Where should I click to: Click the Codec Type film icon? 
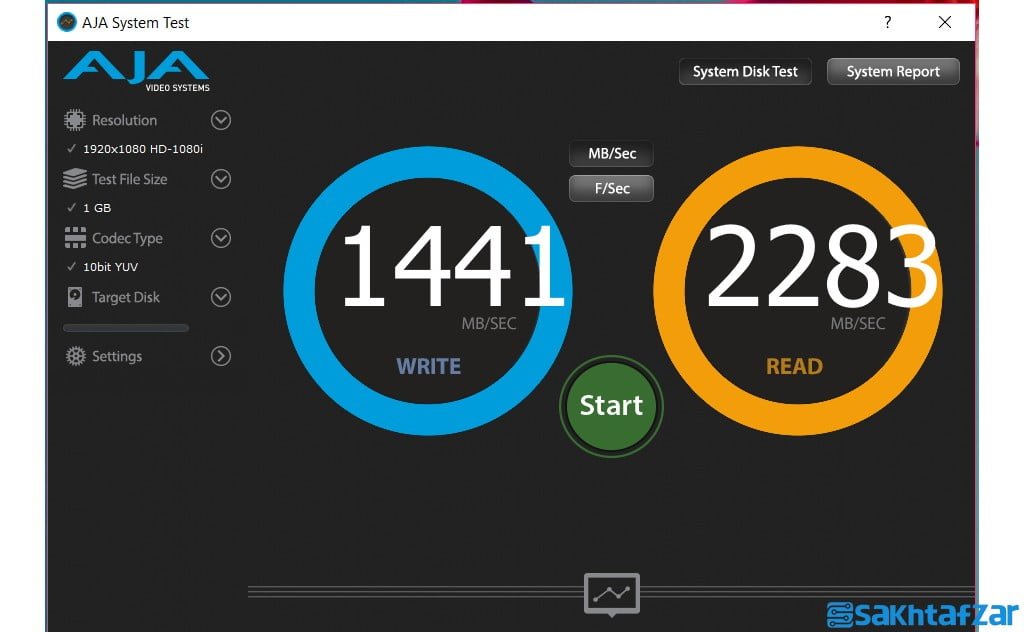tap(75, 238)
